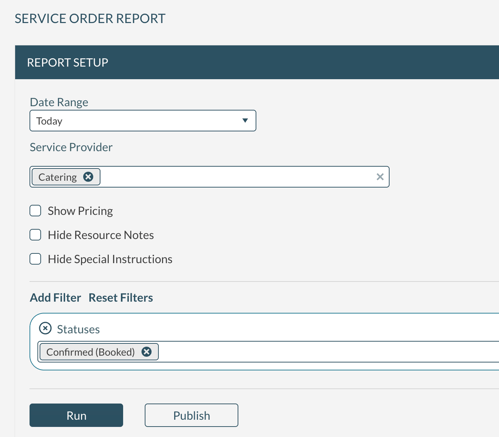Viewport: 499px width, 437px height.
Task: Clear all selections in Service Provider field
Action: [x=380, y=177]
